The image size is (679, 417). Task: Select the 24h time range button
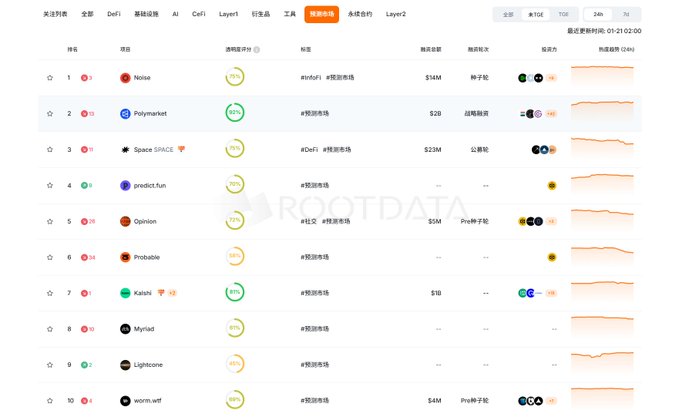pos(598,14)
